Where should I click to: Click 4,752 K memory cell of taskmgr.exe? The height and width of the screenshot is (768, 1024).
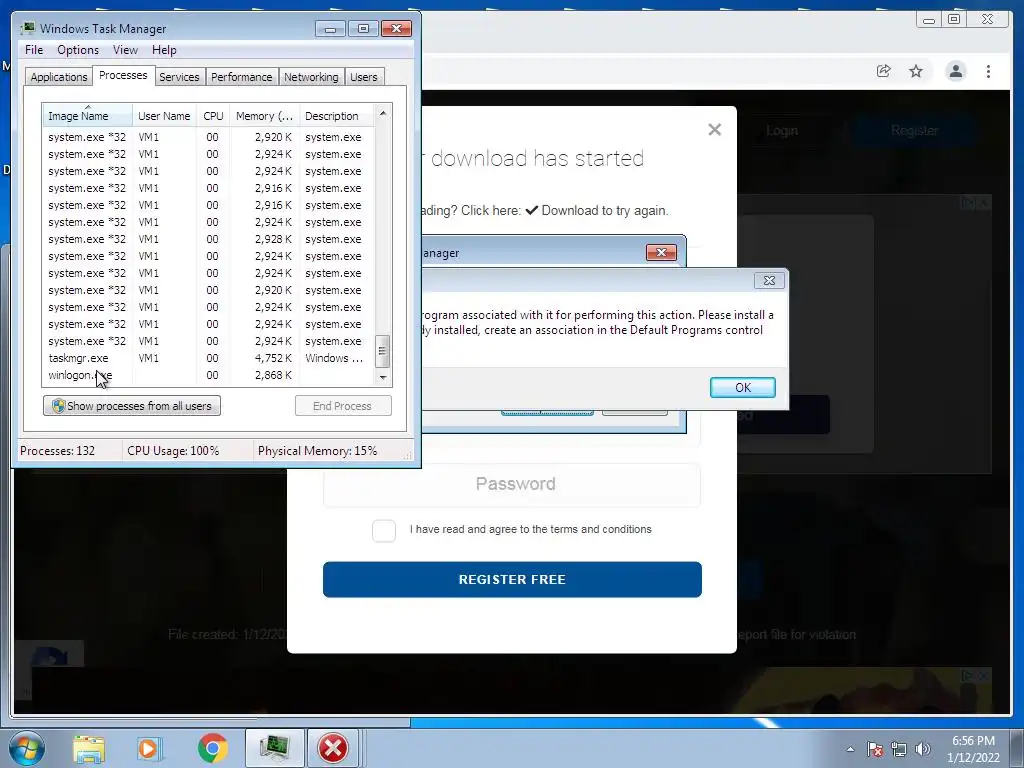tap(273, 358)
